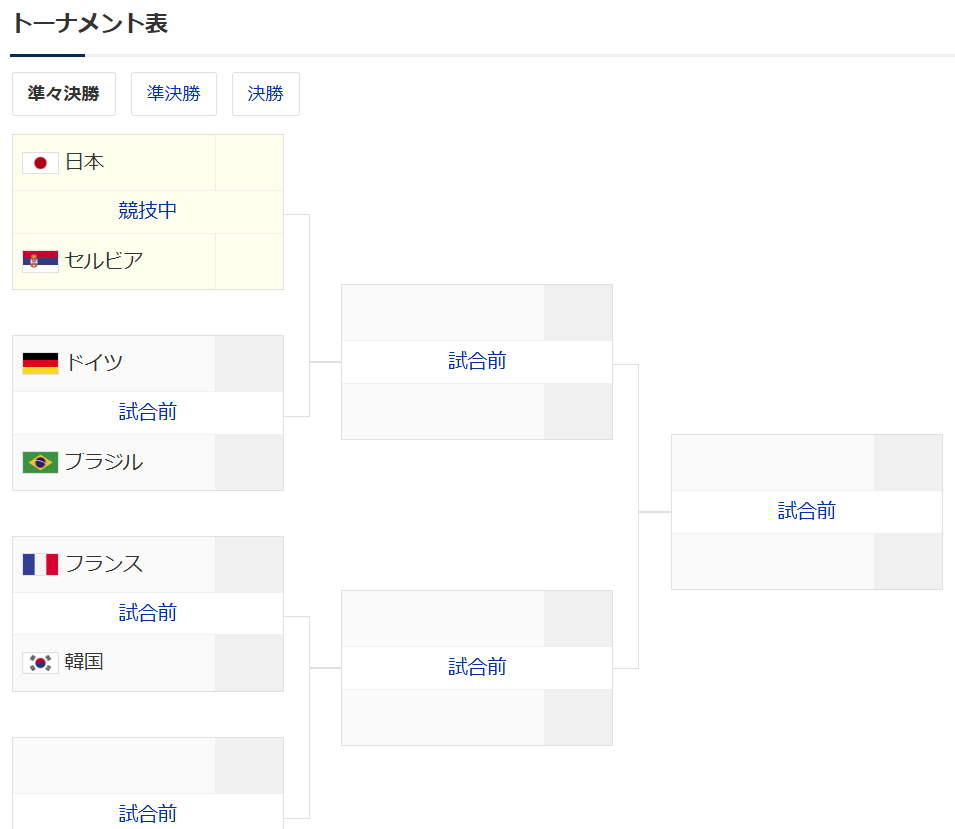Switch to the 準々決勝 tab
This screenshot has width=955, height=829.
[64, 94]
